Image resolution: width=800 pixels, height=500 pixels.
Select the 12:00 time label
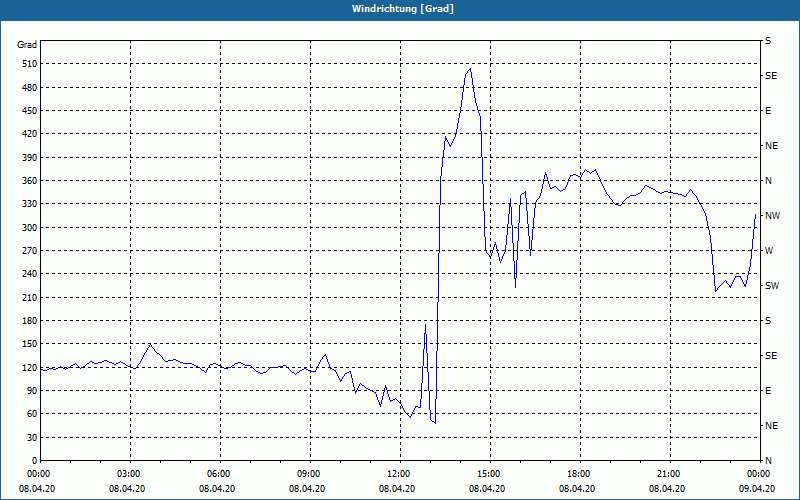398,474
